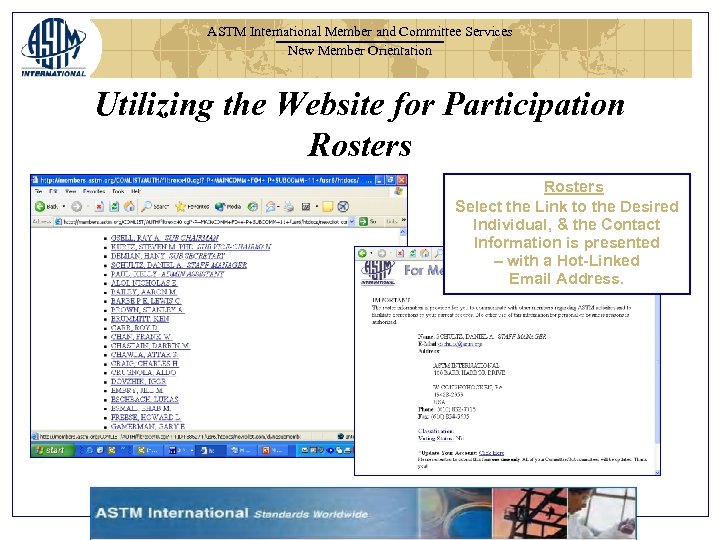Click the ASTM logo in contact info window
The image size is (720, 540).
378,273
